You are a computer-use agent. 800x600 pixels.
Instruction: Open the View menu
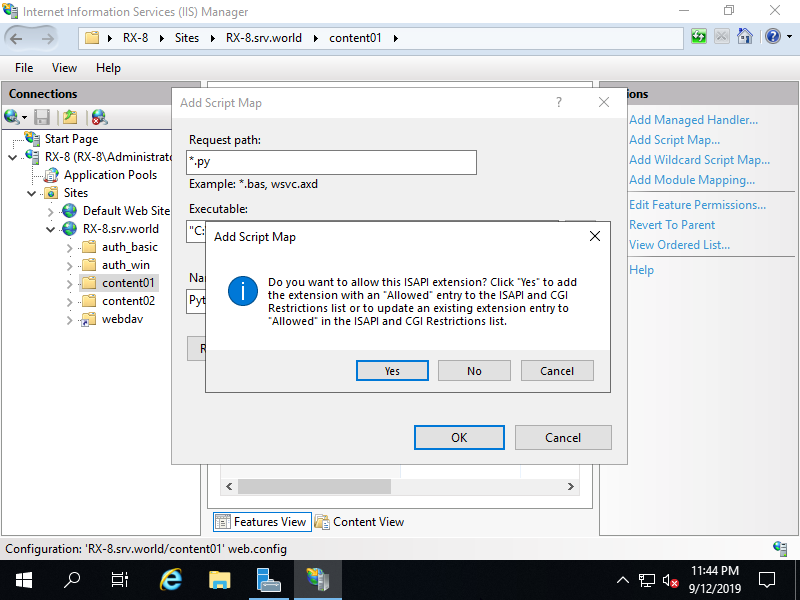tap(64, 68)
